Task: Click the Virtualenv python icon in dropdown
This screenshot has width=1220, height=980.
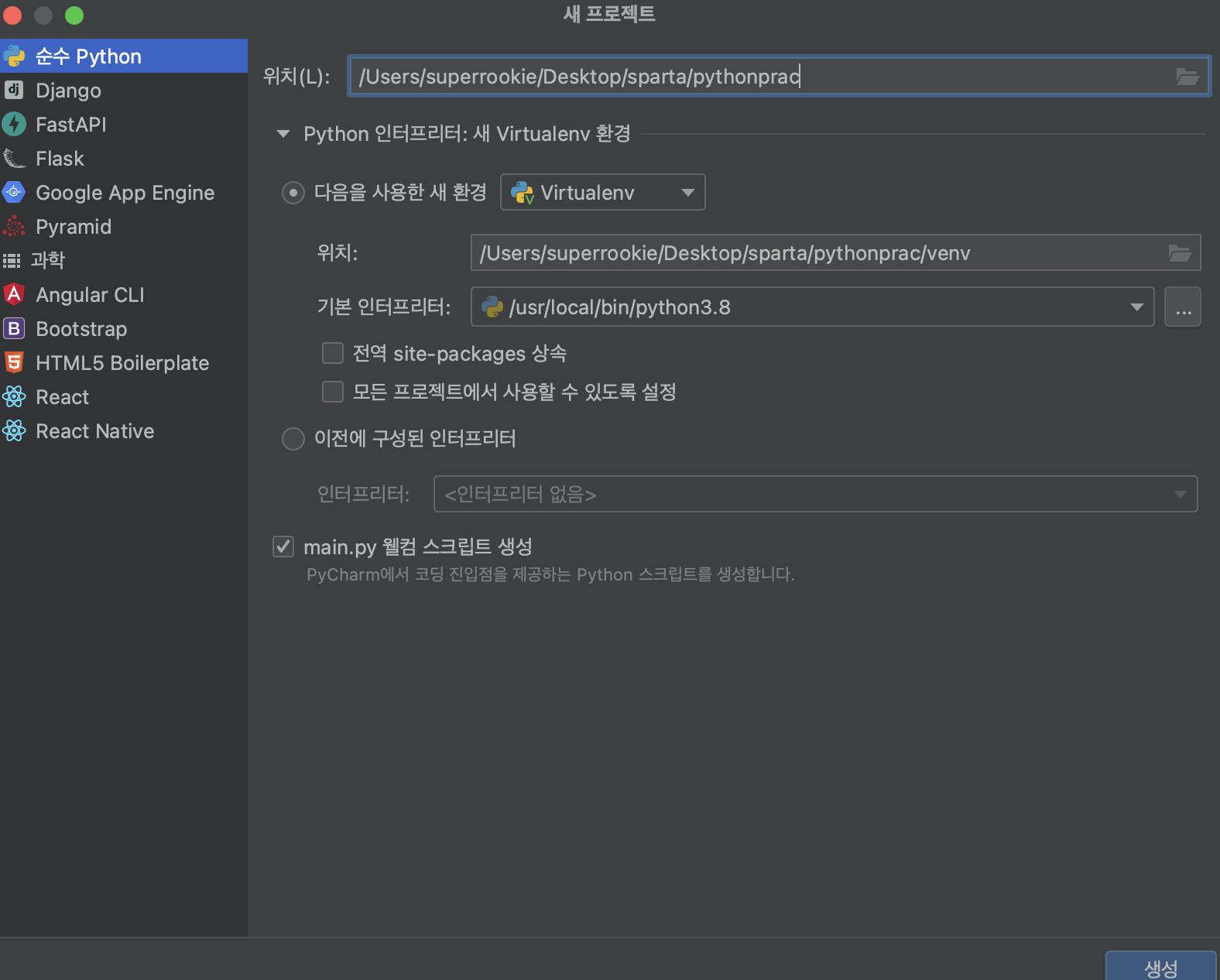Action: click(523, 192)
